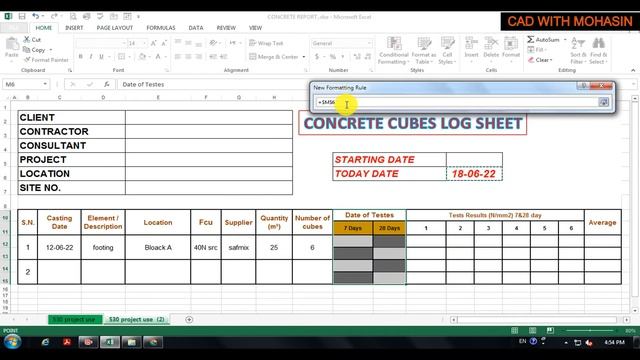Click the Delete cells icon
Image resolution: width=640 pixels, height=360 pixels.
(x=491, y=43)
